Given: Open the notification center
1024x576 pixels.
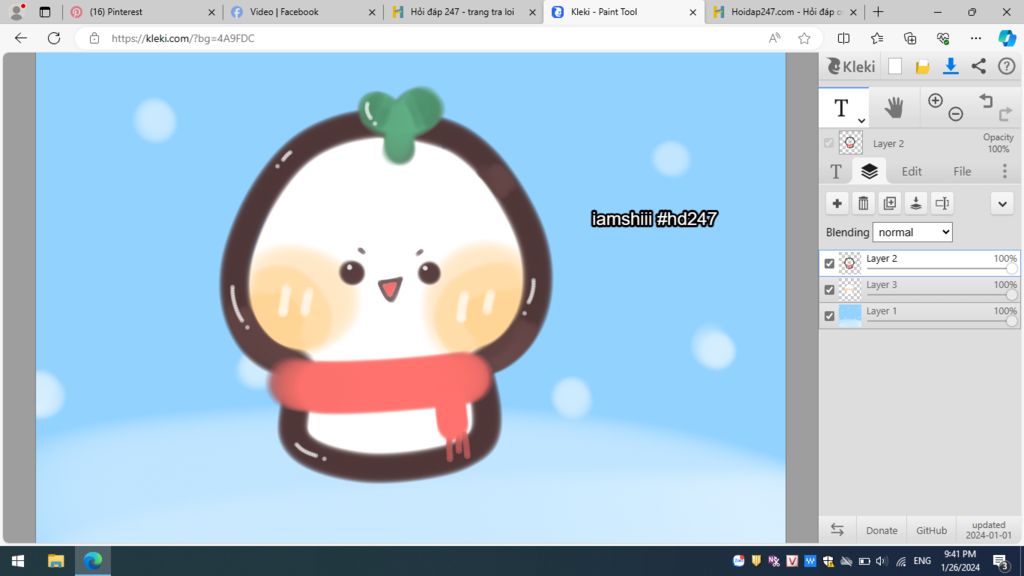Looking at the screenshot, I should pos(1000,561).
